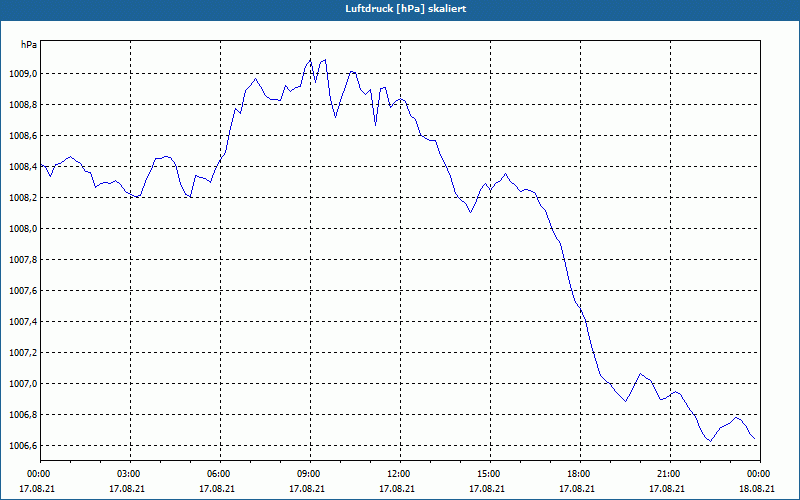Screen dimensions: 800x500
Task: Select the 1007,8 y-axis value
Action: click(x=23, y=260)
